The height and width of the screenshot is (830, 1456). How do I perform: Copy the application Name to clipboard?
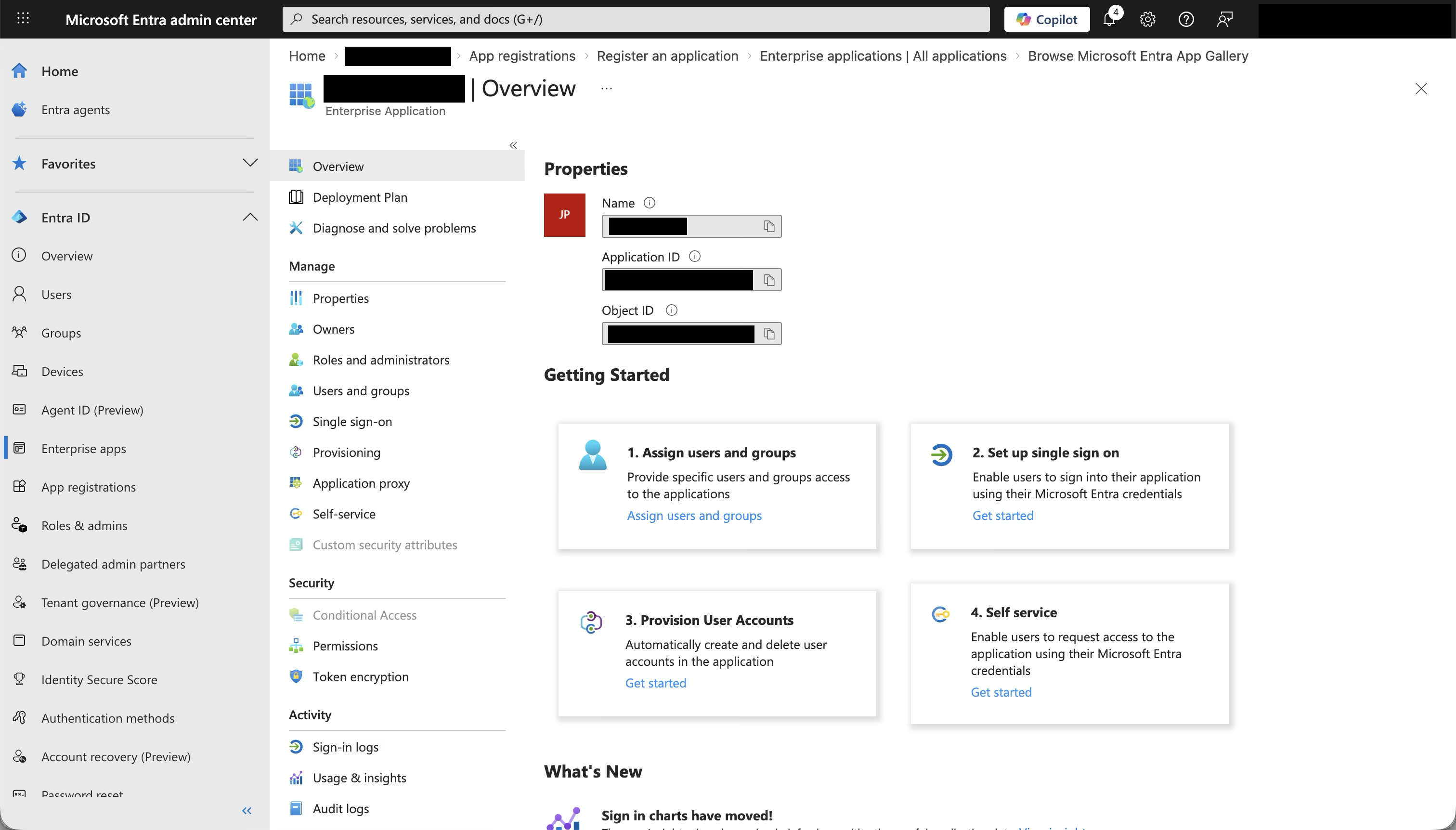[x=769, y=226]
